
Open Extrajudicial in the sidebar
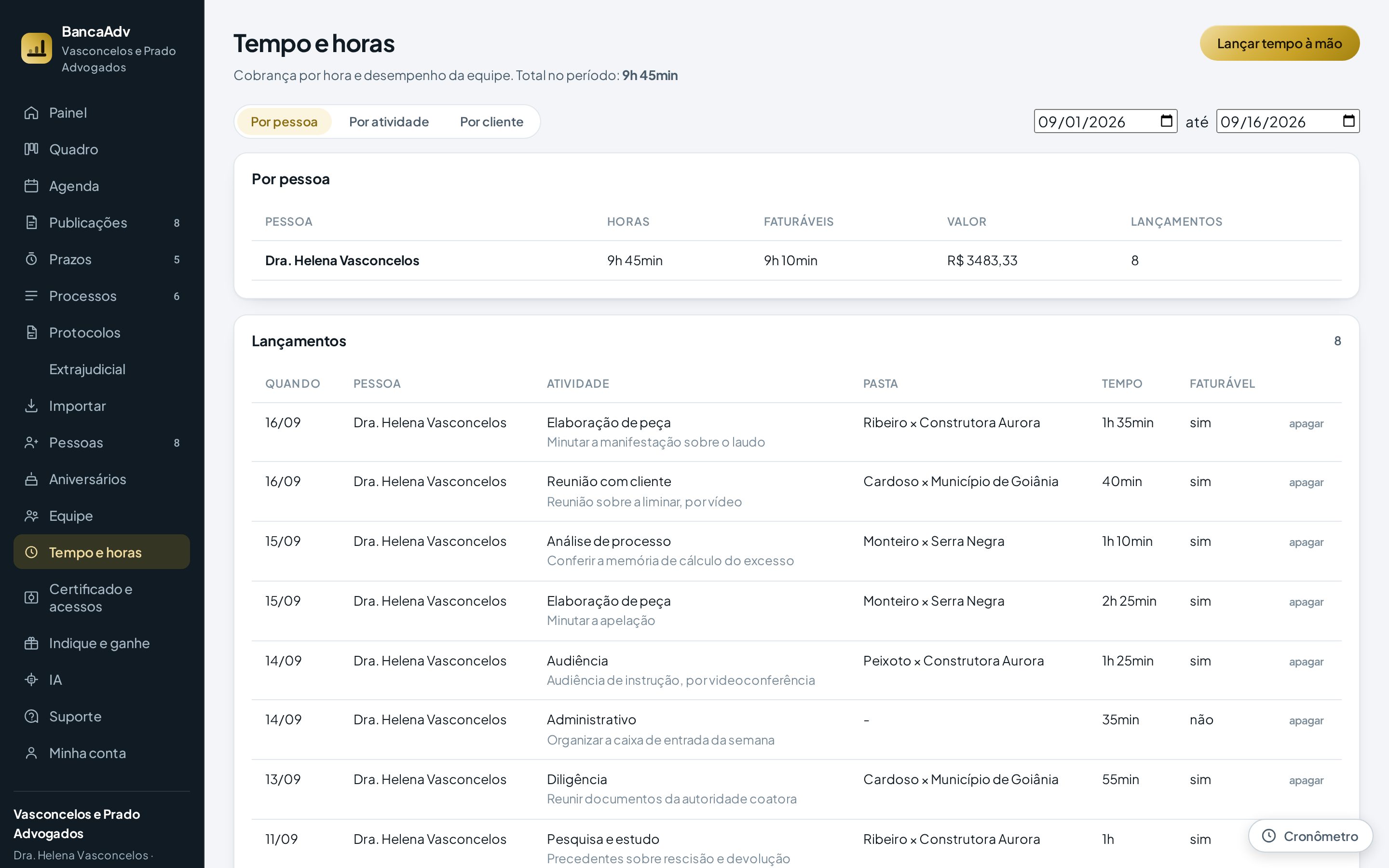(102, 369)
